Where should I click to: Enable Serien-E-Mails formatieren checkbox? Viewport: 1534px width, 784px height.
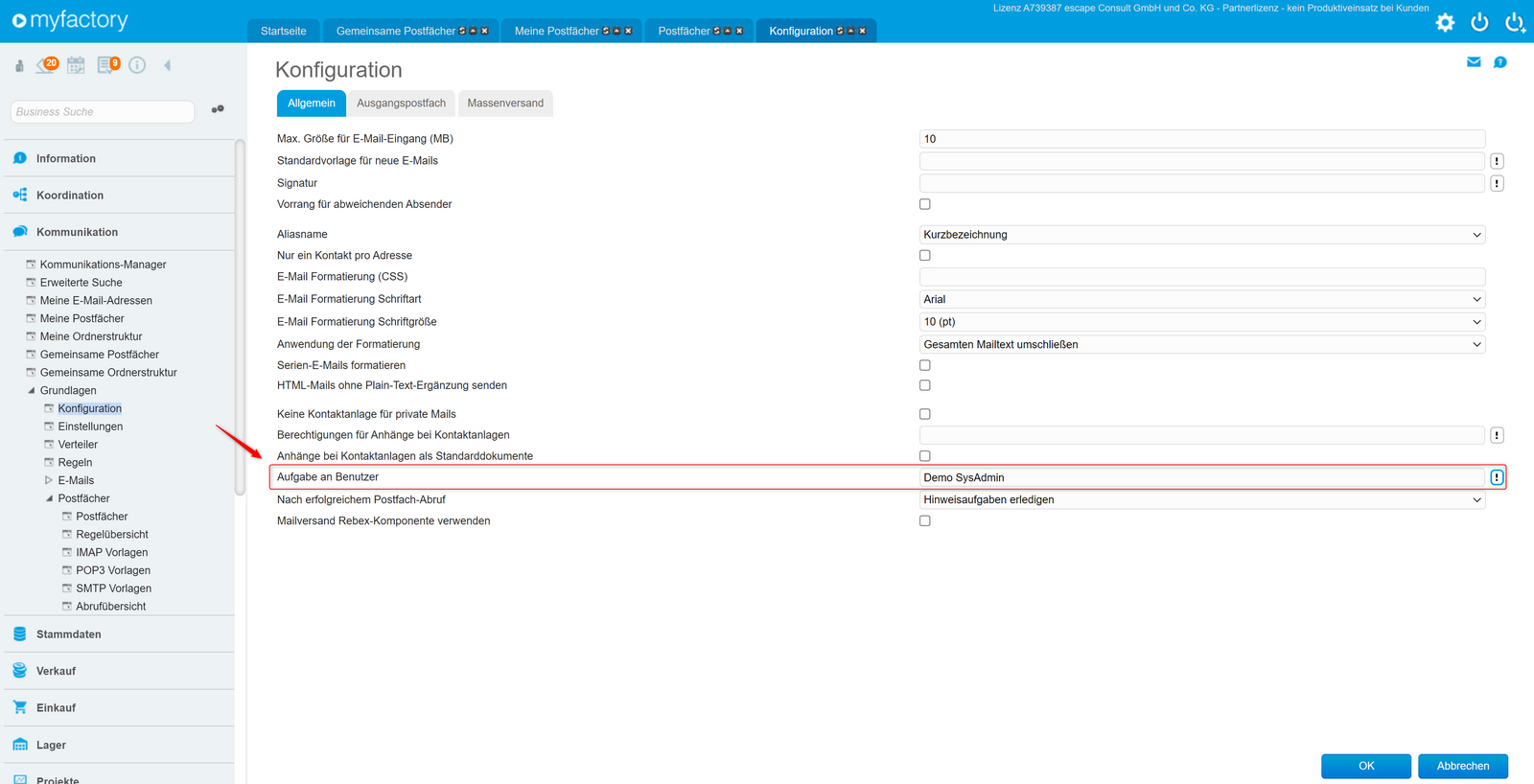pos(925,365)
